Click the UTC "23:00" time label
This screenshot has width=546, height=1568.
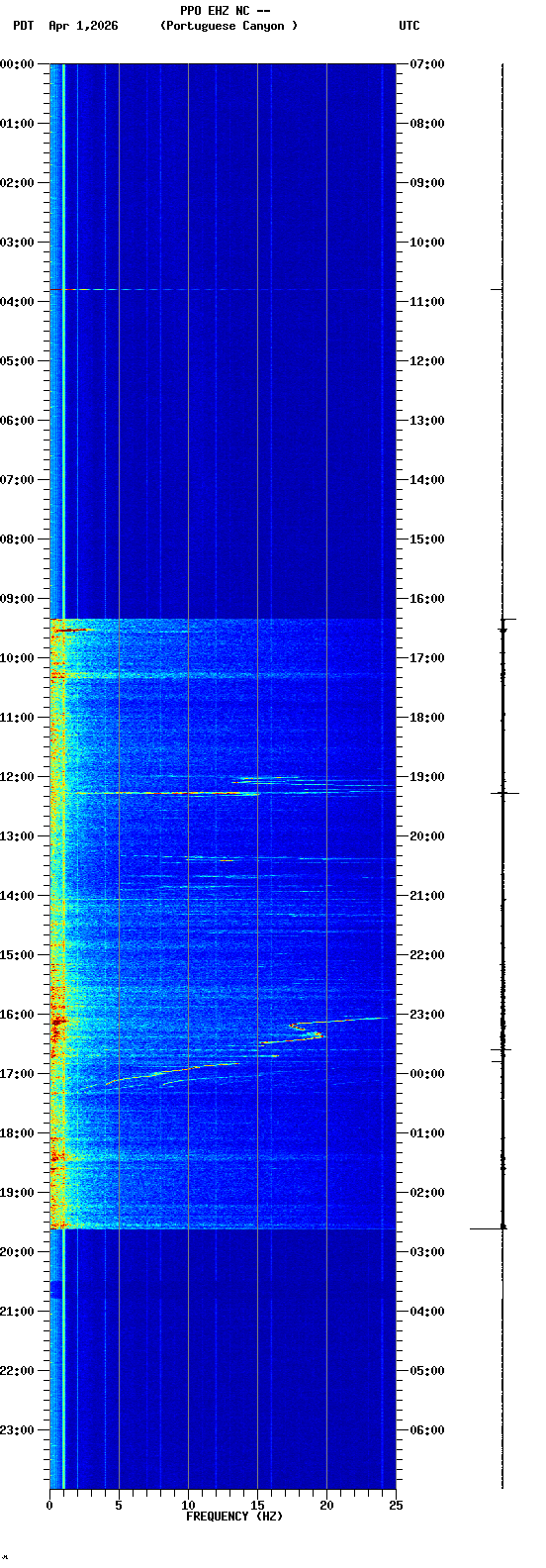point(427,1015)
